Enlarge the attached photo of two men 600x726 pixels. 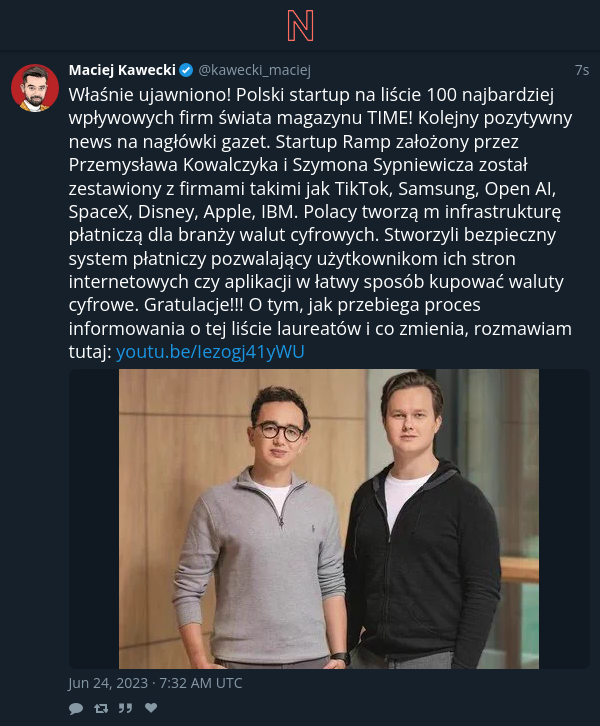(x=329, y=519)
